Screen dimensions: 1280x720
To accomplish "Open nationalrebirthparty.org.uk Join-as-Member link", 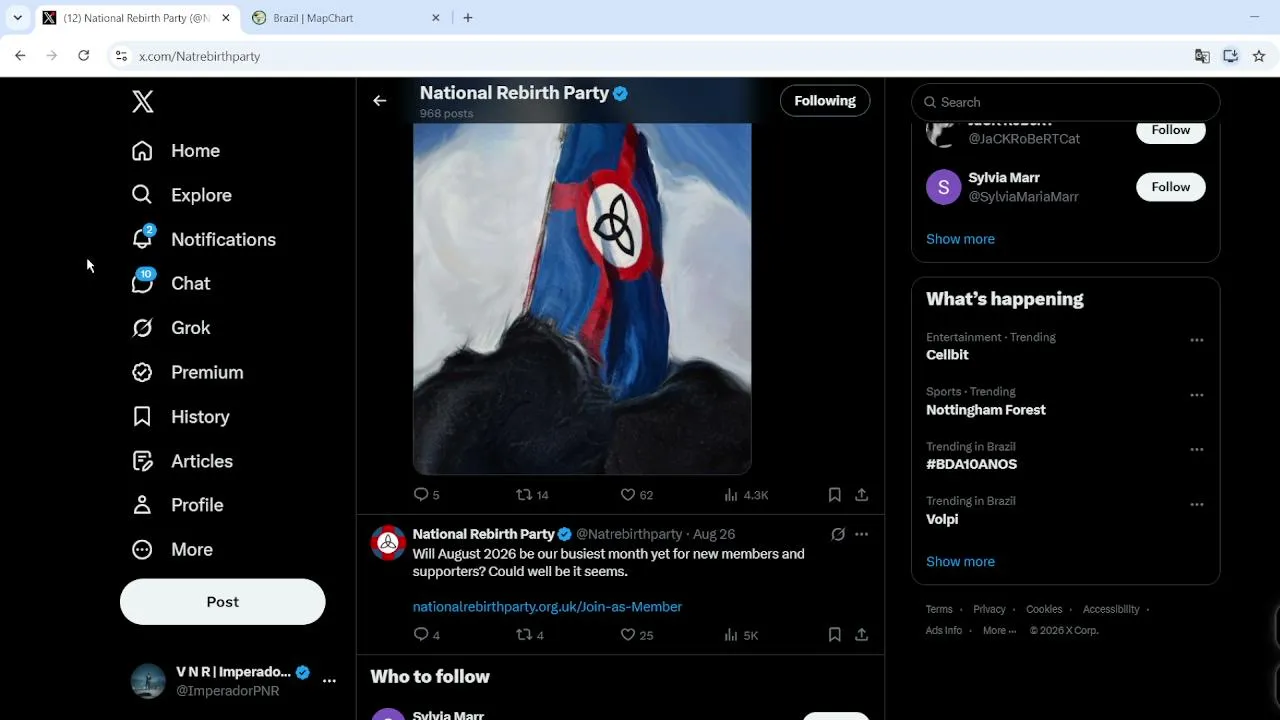I will pyautogui.click(x=547, y=607).
